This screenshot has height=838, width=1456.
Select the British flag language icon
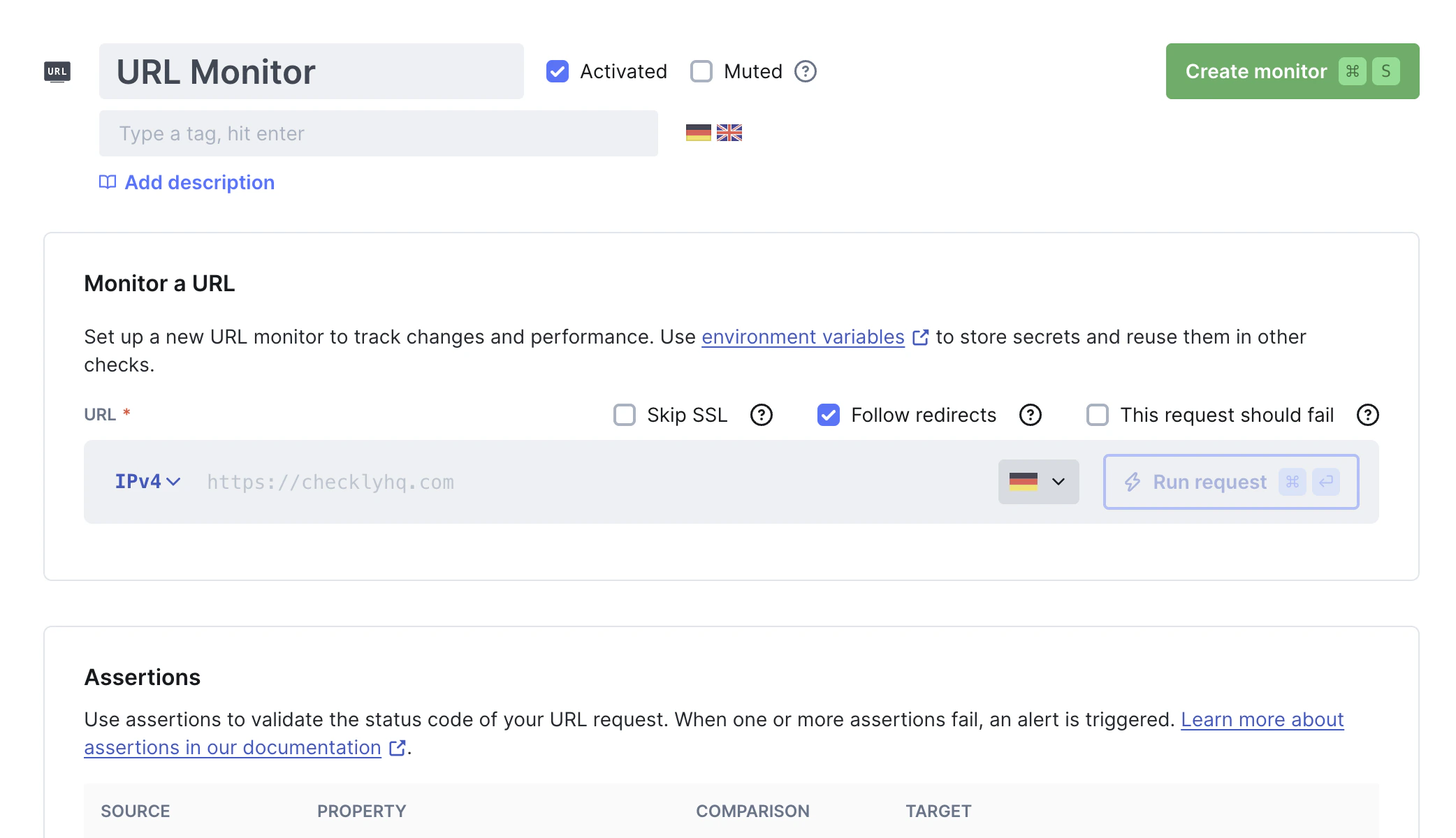coord(729,133)
